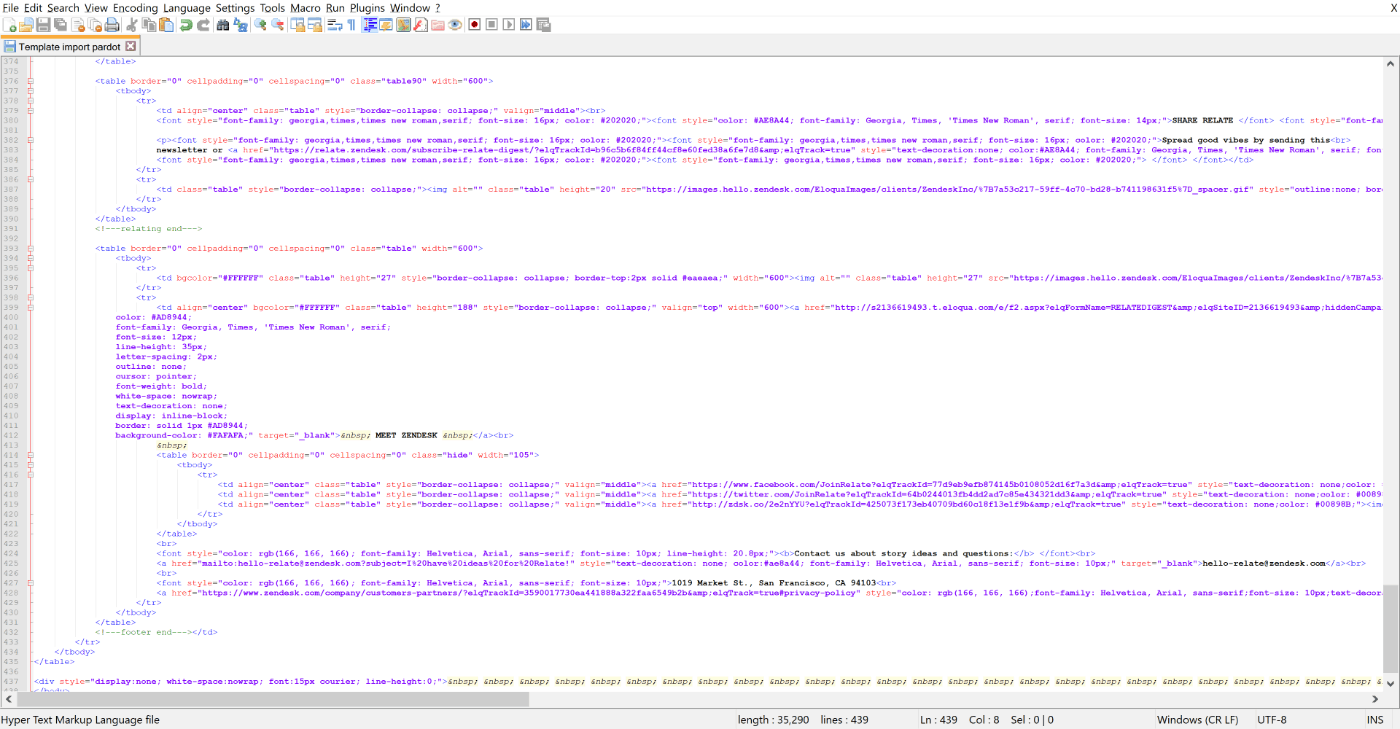Toggle synchronized horizontal scrolling

click(x=316, y=24)
